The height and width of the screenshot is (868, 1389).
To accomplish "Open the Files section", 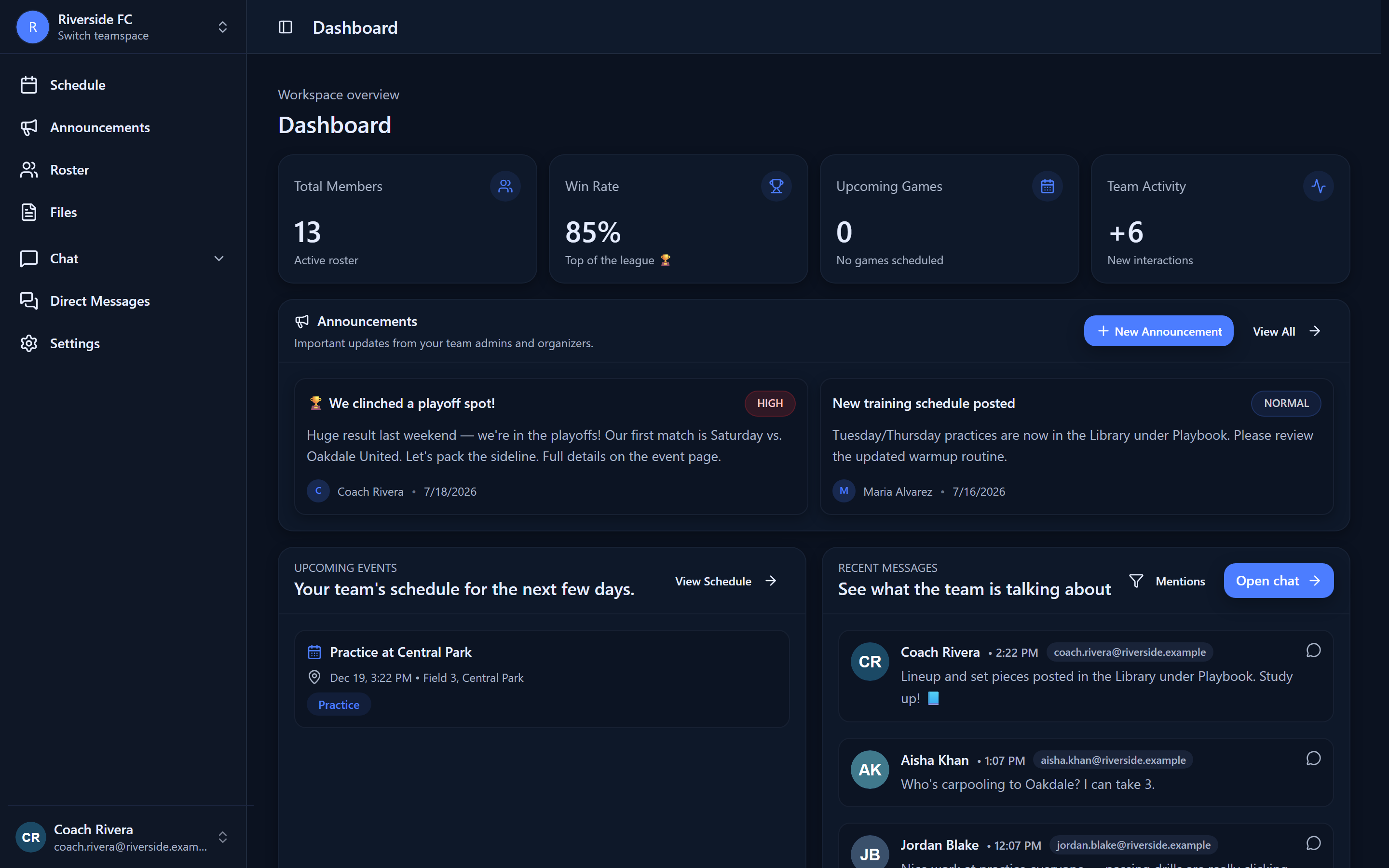I will click(x=123, y=212).
